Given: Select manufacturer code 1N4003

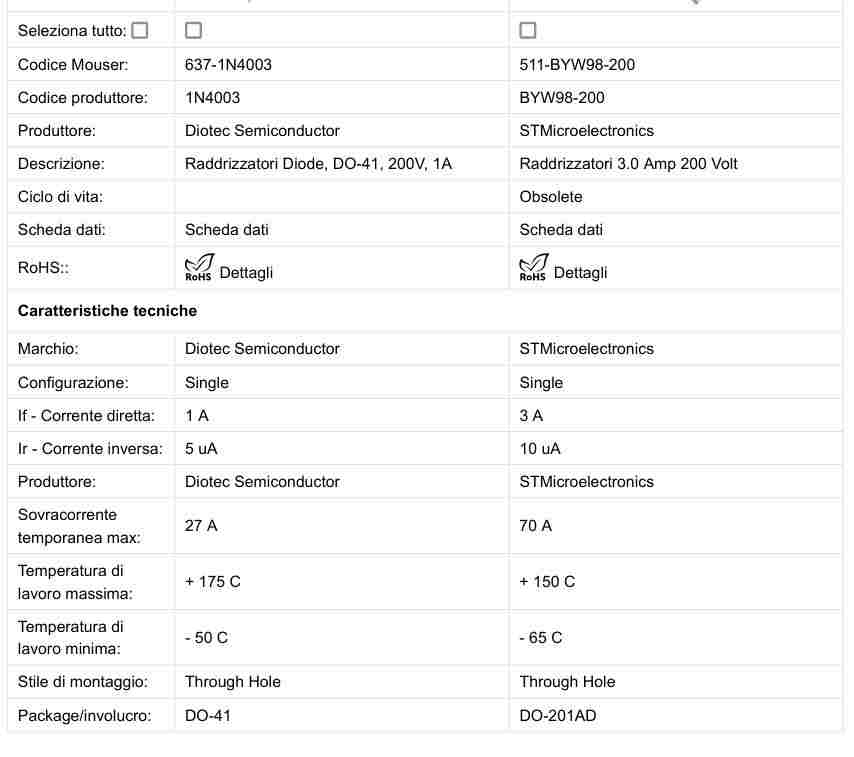Looking at the screenshot, I should [212, 98].
